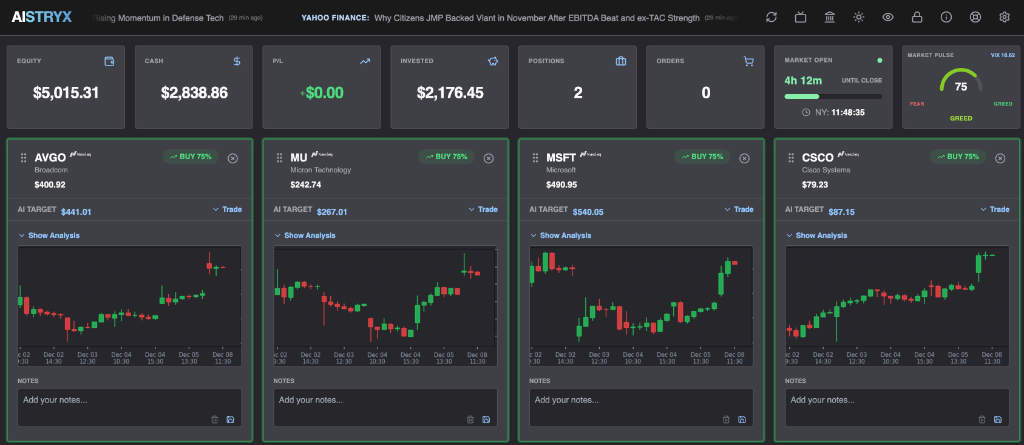The height and width of the screenshot is (445, 1024).
Task: Expand Show Analysis for AVGO
Action: (49, 235)
